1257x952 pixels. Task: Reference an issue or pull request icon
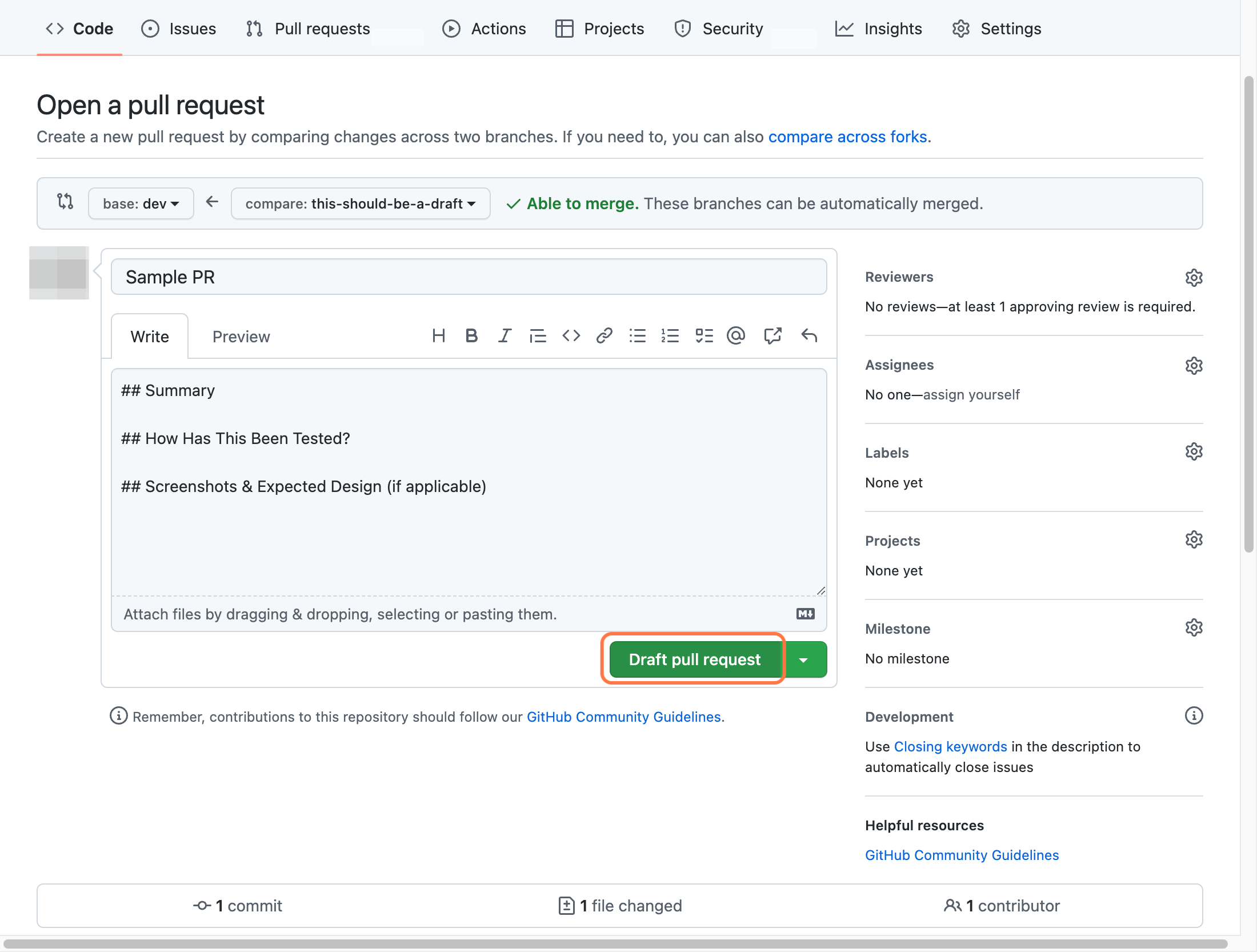772,336
